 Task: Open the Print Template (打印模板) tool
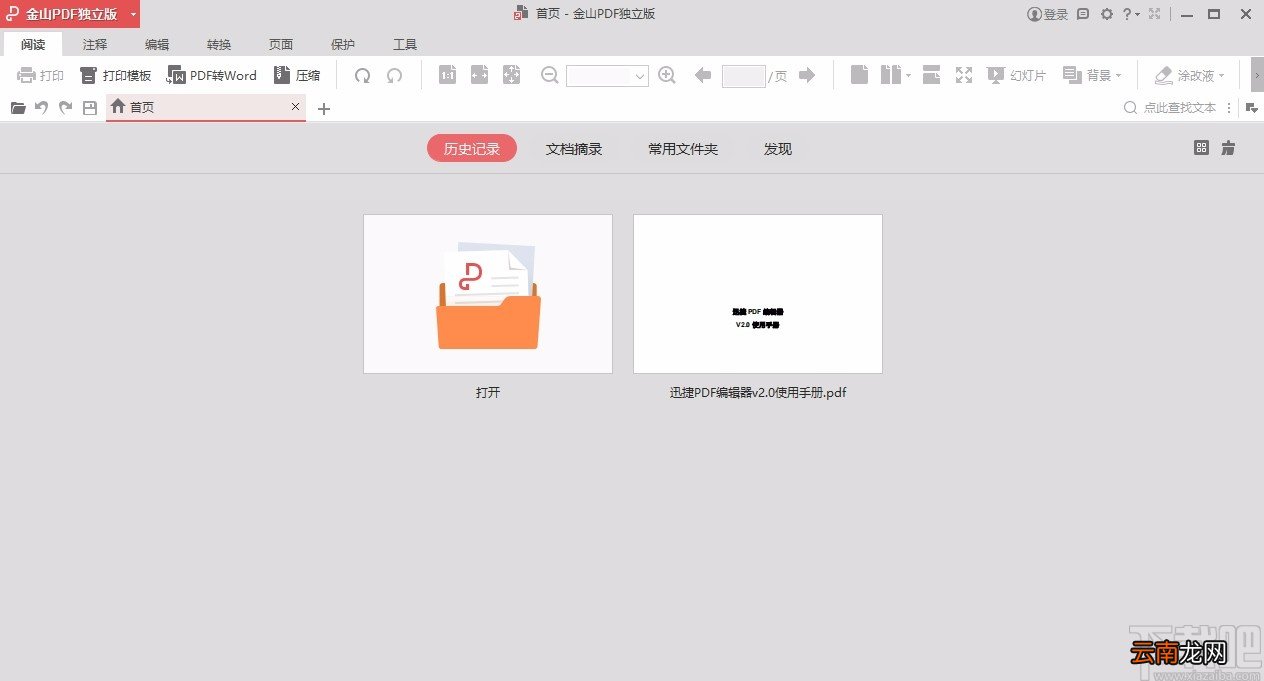tap(115, 75)
